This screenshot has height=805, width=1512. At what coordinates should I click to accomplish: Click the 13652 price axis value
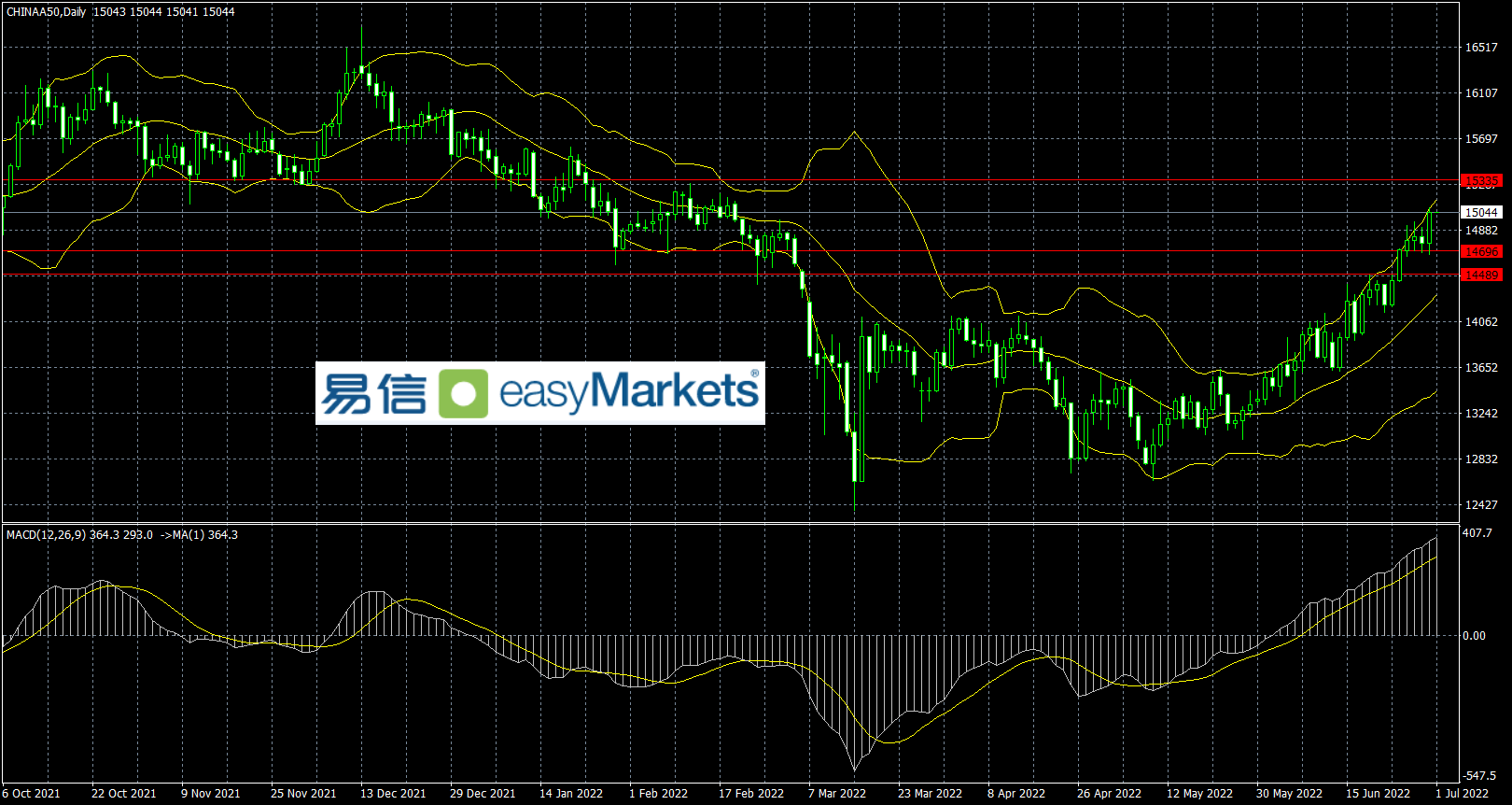1481,367
